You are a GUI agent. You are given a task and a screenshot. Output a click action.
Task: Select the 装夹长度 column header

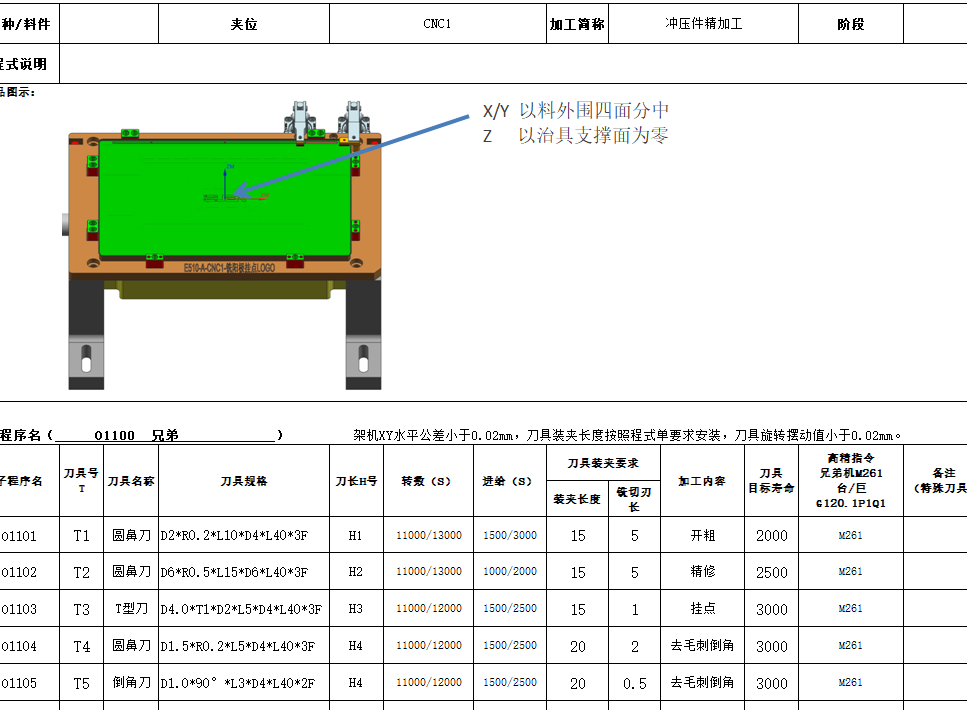coord(577,498)
